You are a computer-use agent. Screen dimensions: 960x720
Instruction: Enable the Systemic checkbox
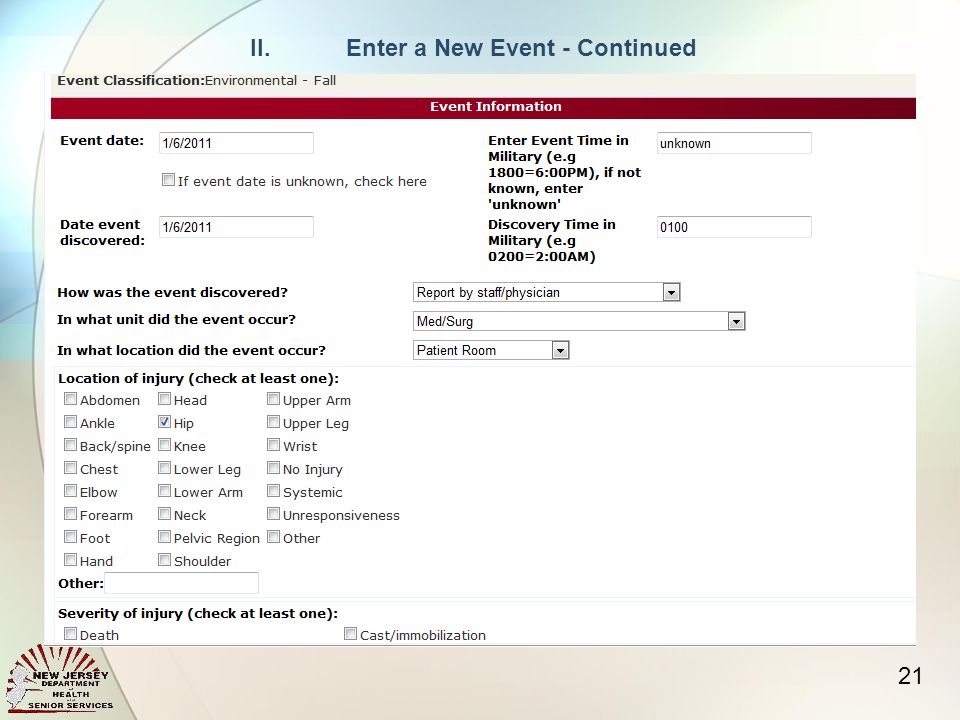pos(273,491)
